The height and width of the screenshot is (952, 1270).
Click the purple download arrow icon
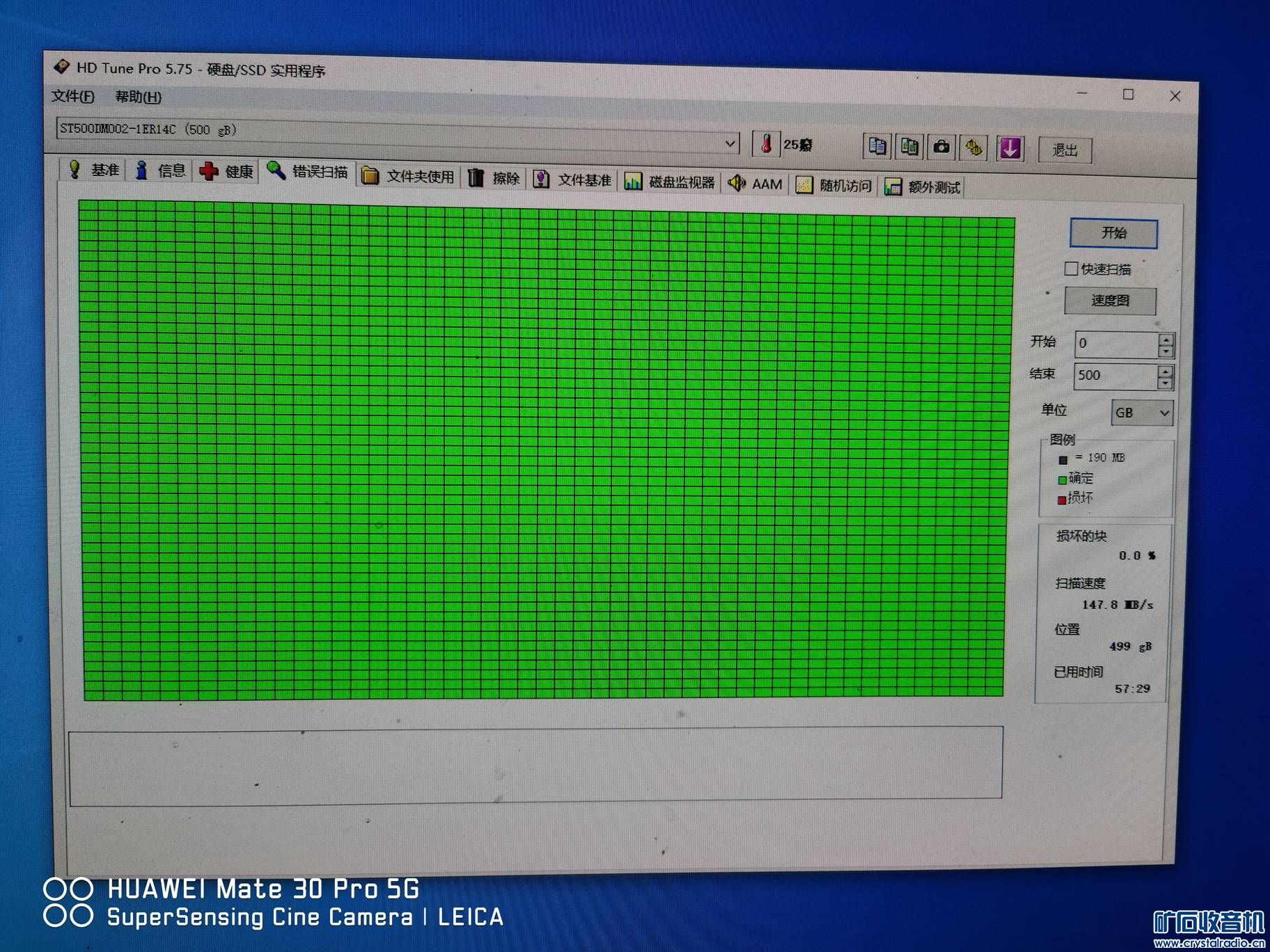[1010, 148]
